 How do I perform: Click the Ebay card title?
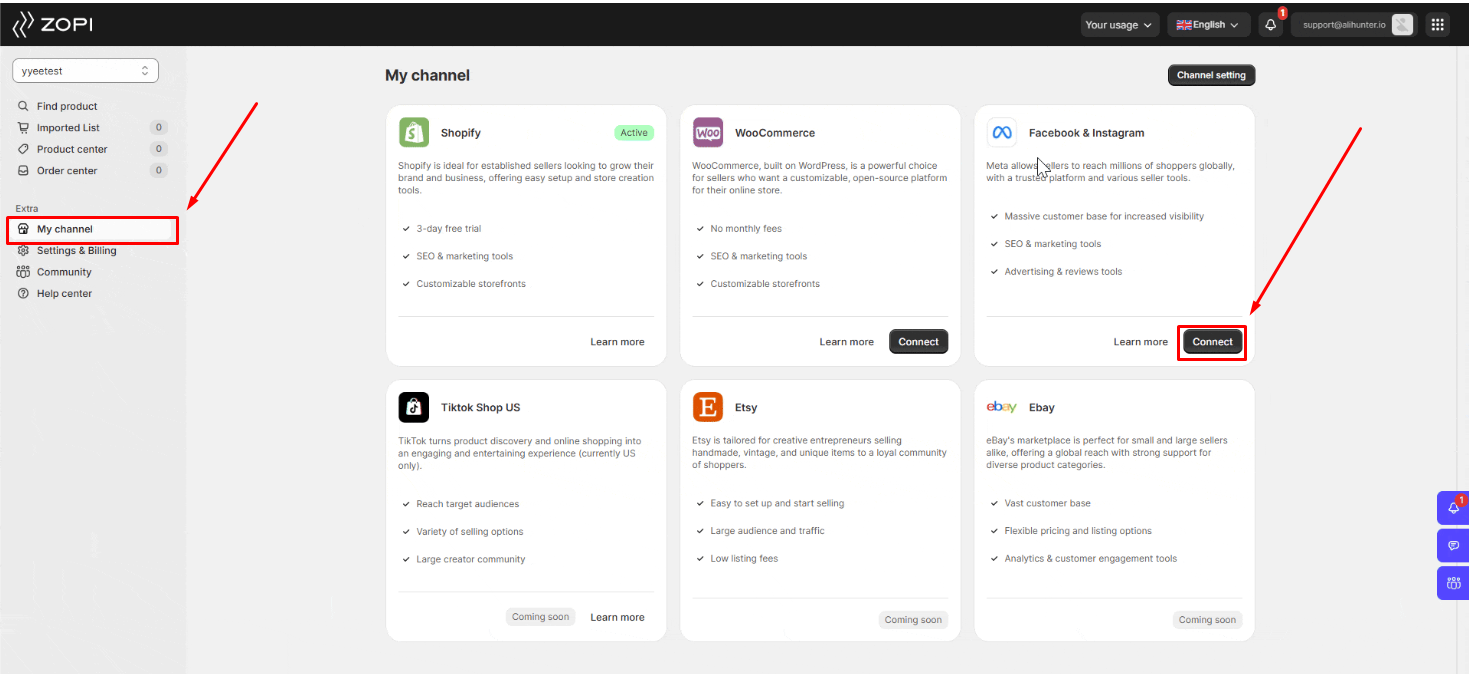(x=1042, y=408)
